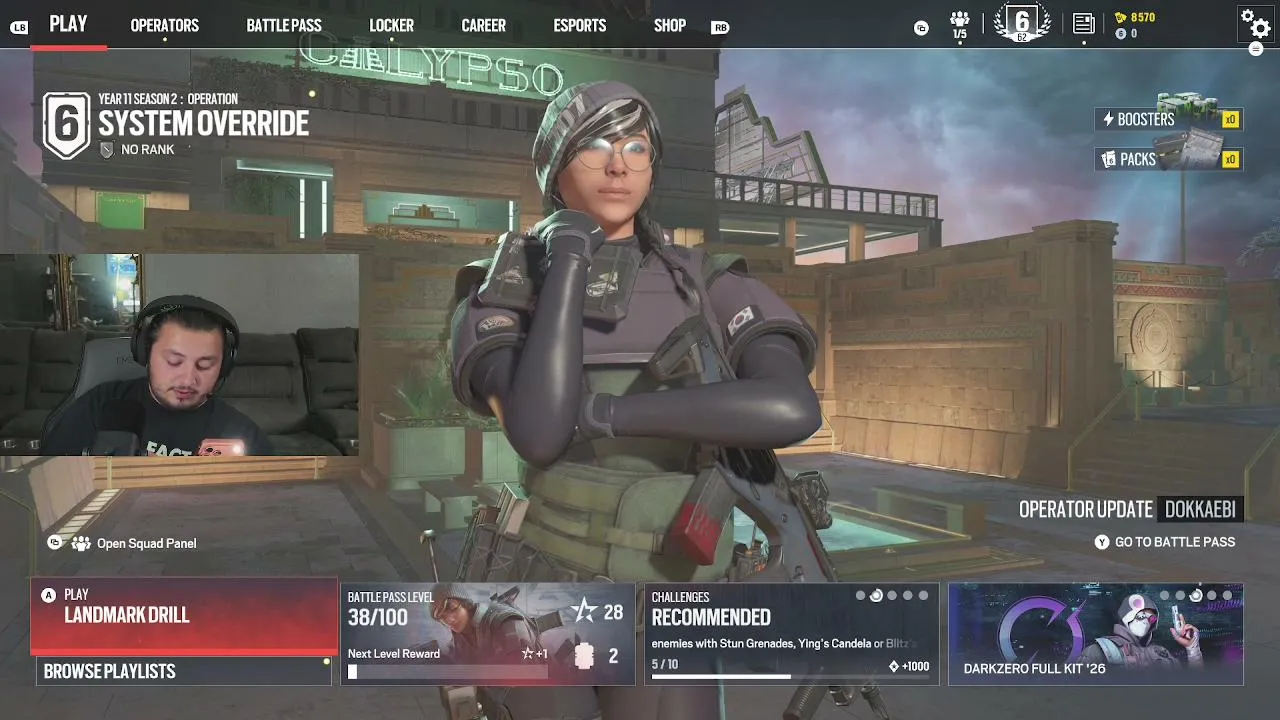Image resolution: width=1280 pixels, height=720 pixels.
Task: Start the Landmark Drill playlist
Action: [x=184, y=615]
